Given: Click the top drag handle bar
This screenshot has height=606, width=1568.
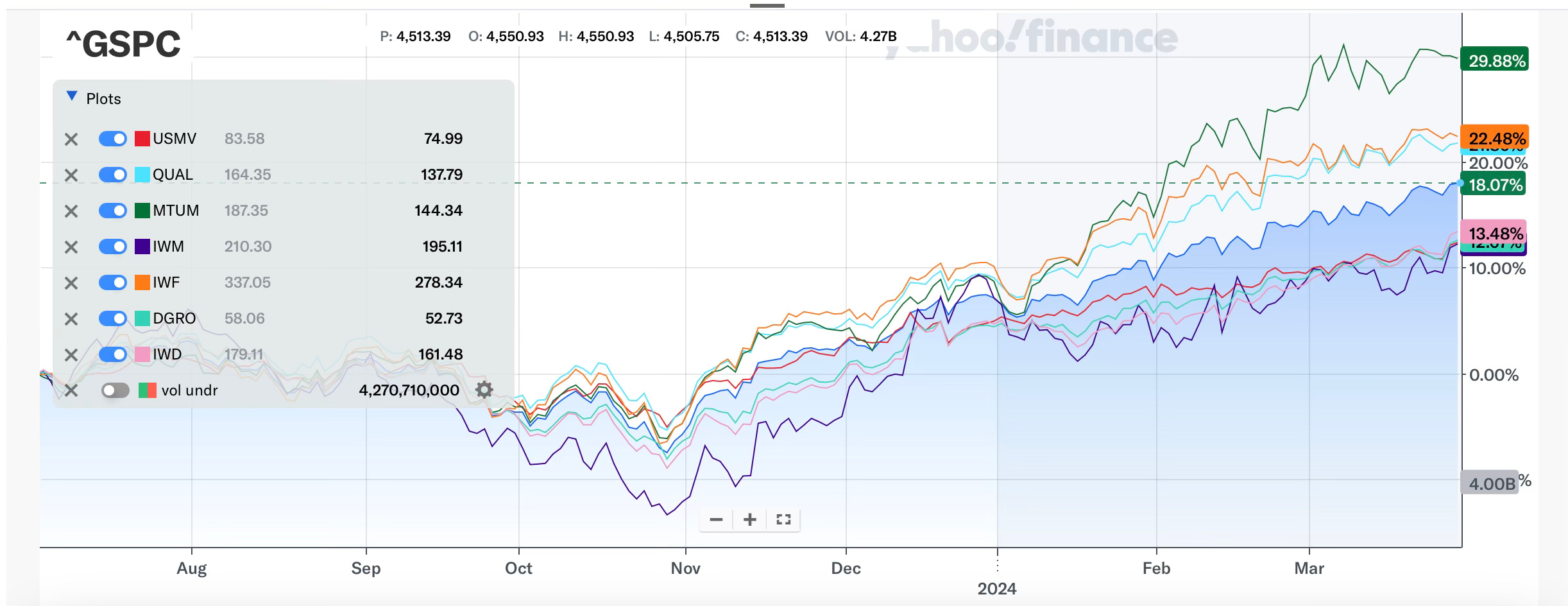Looking at the screenshot, I should [767, 6].
